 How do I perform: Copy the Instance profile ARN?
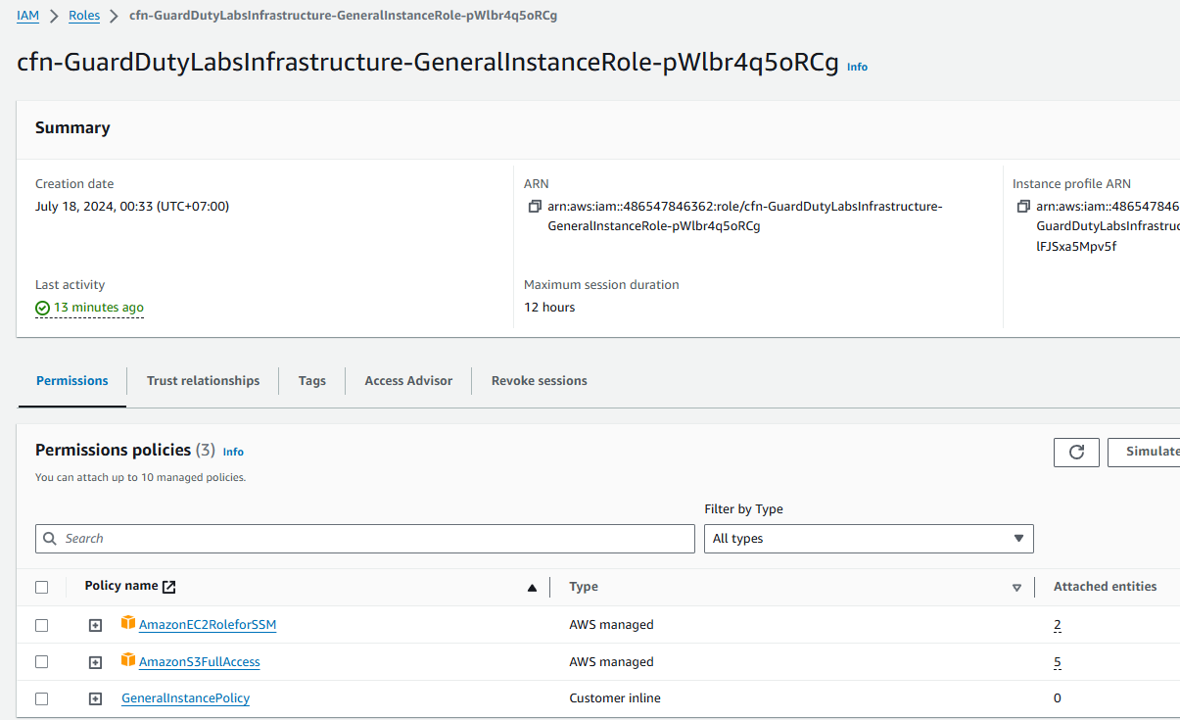coord(1023,206)
